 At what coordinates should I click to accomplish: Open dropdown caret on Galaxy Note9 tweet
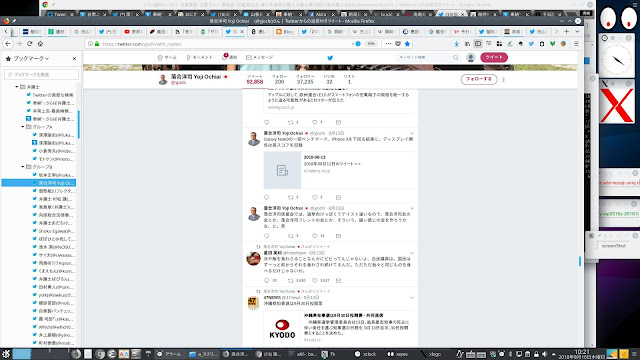click(x=412, y=133)
